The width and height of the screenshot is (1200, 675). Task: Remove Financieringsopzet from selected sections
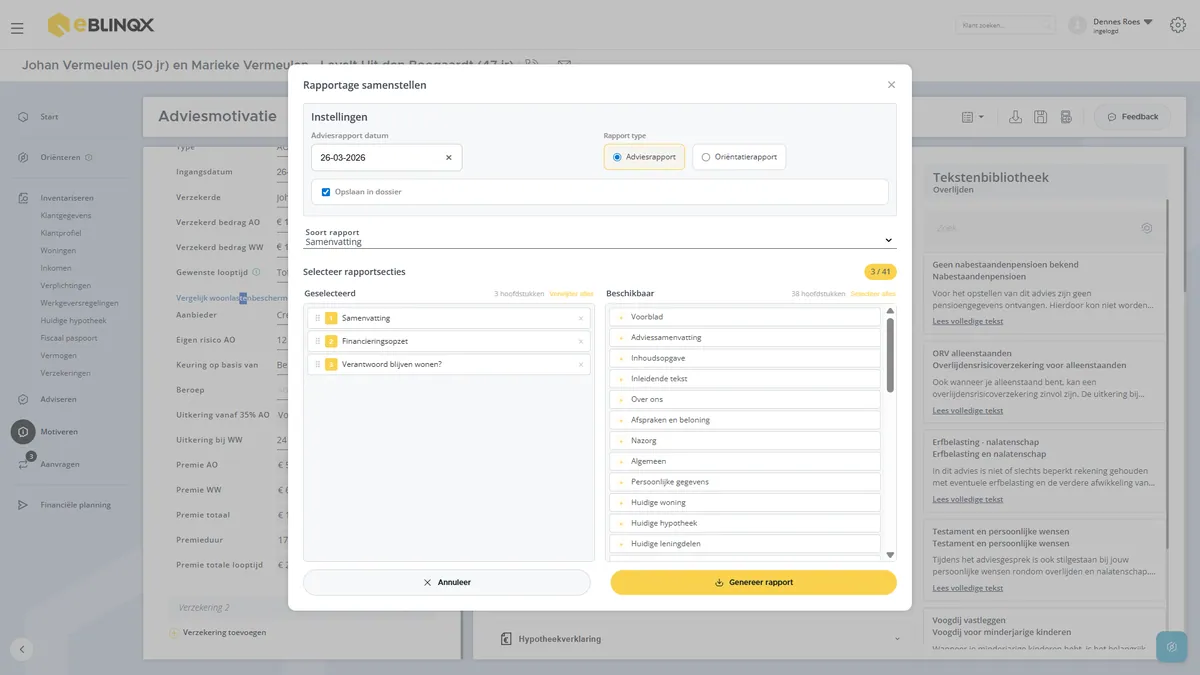click(x=581, y=341)
